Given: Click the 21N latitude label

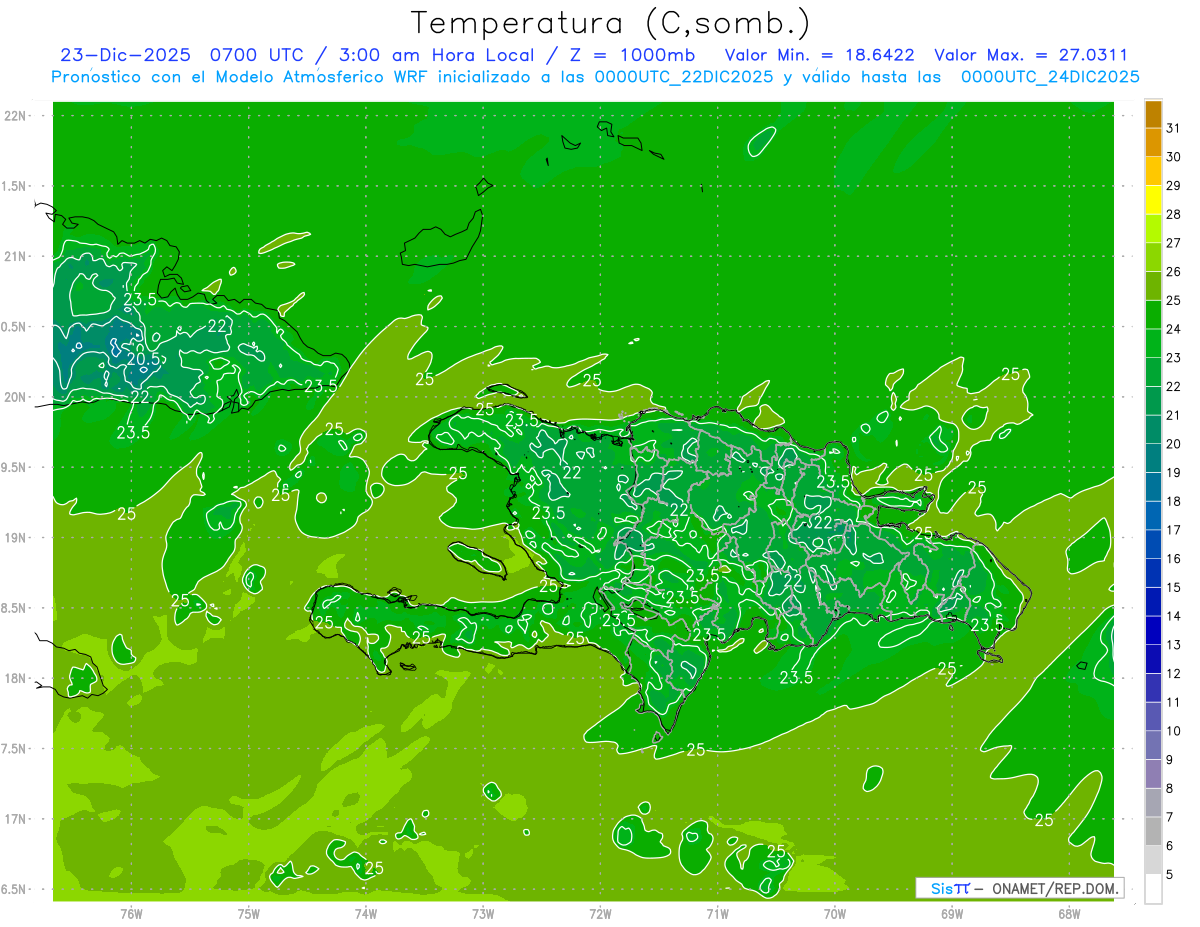Looking at the screenshot, I should (x=16, y=257).
